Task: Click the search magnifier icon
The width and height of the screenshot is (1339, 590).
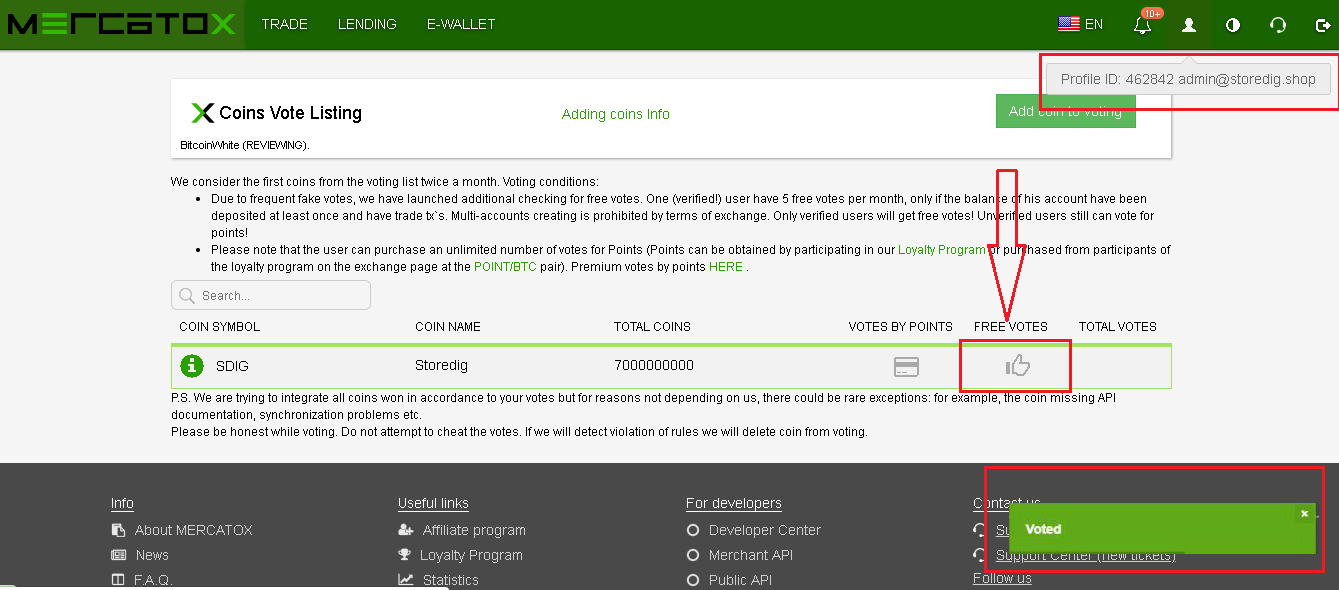Action: [187, 295]
